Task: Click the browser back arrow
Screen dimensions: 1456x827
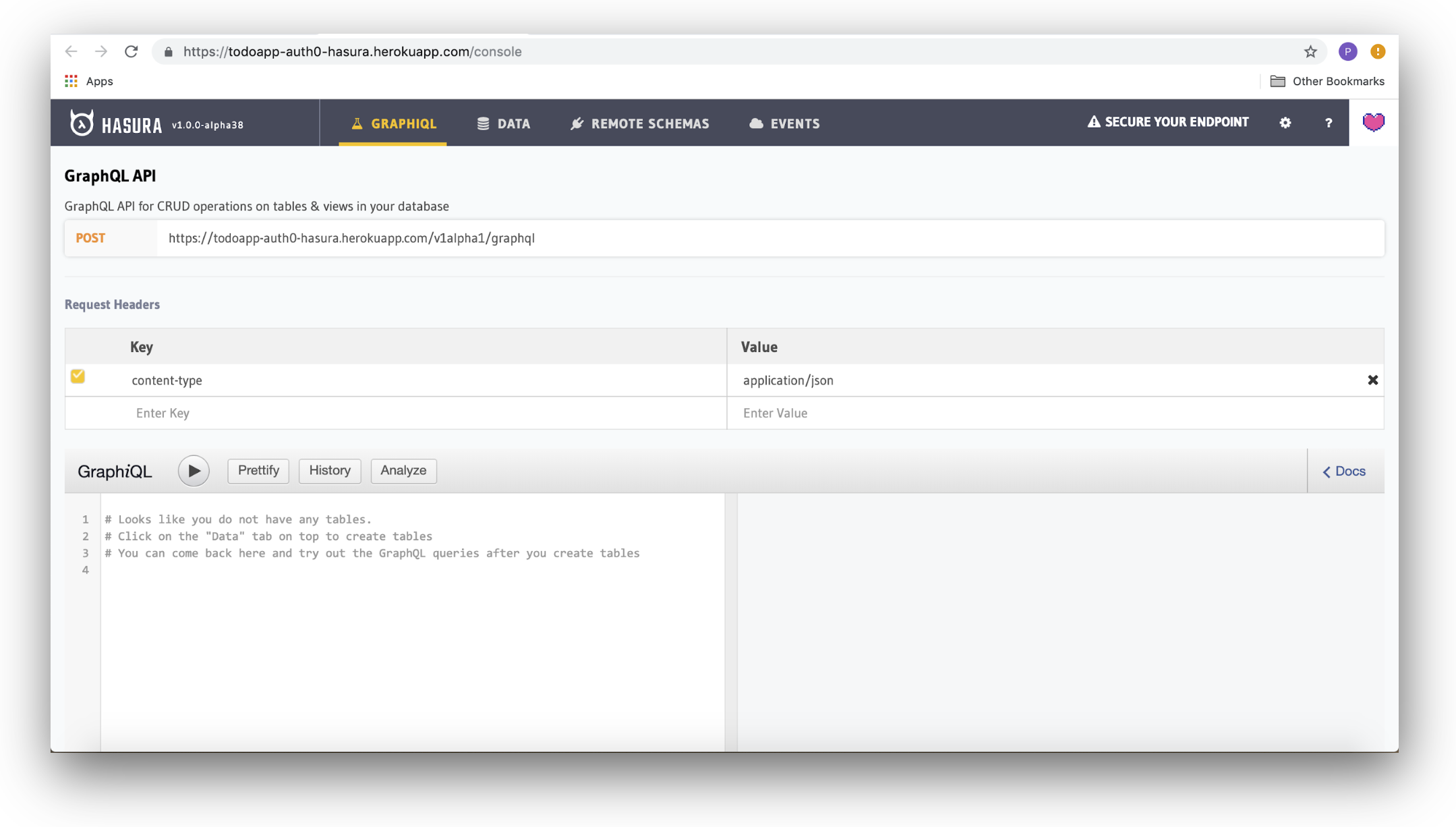Action: (71, 51)
